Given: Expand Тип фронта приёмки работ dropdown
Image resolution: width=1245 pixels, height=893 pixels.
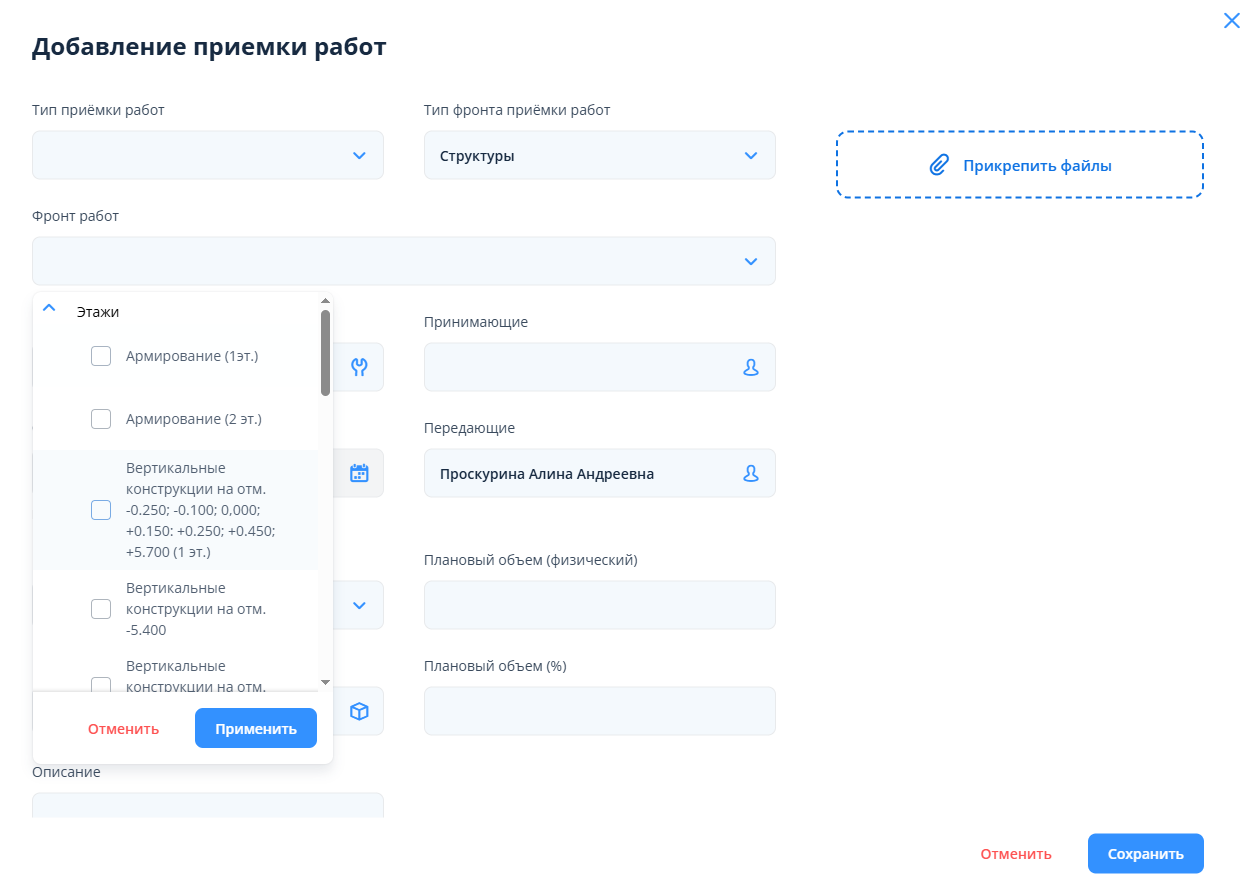Looking at the screenshot, I should pos(599,156).
